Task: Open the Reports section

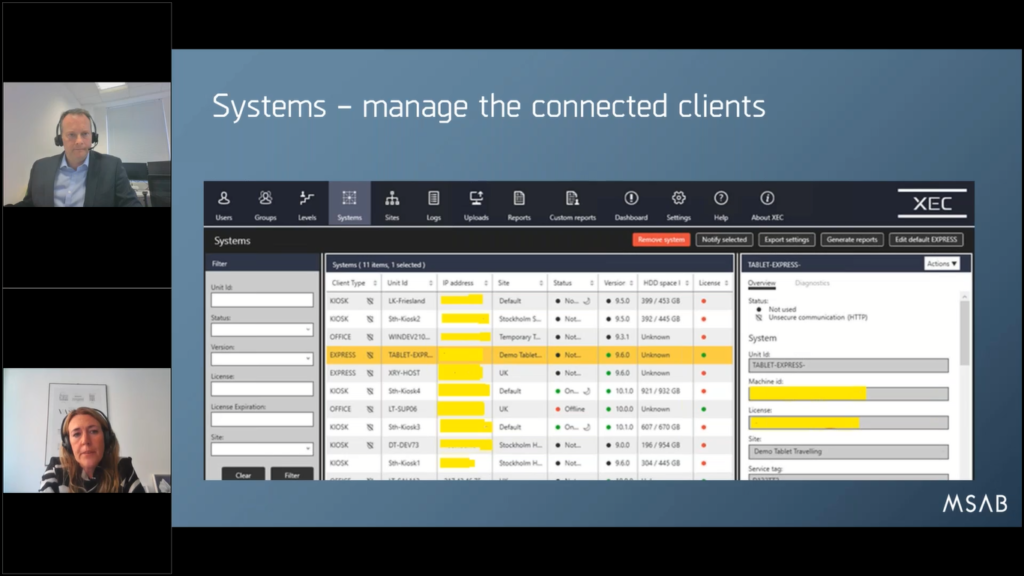Action: [x=519, y=205]
